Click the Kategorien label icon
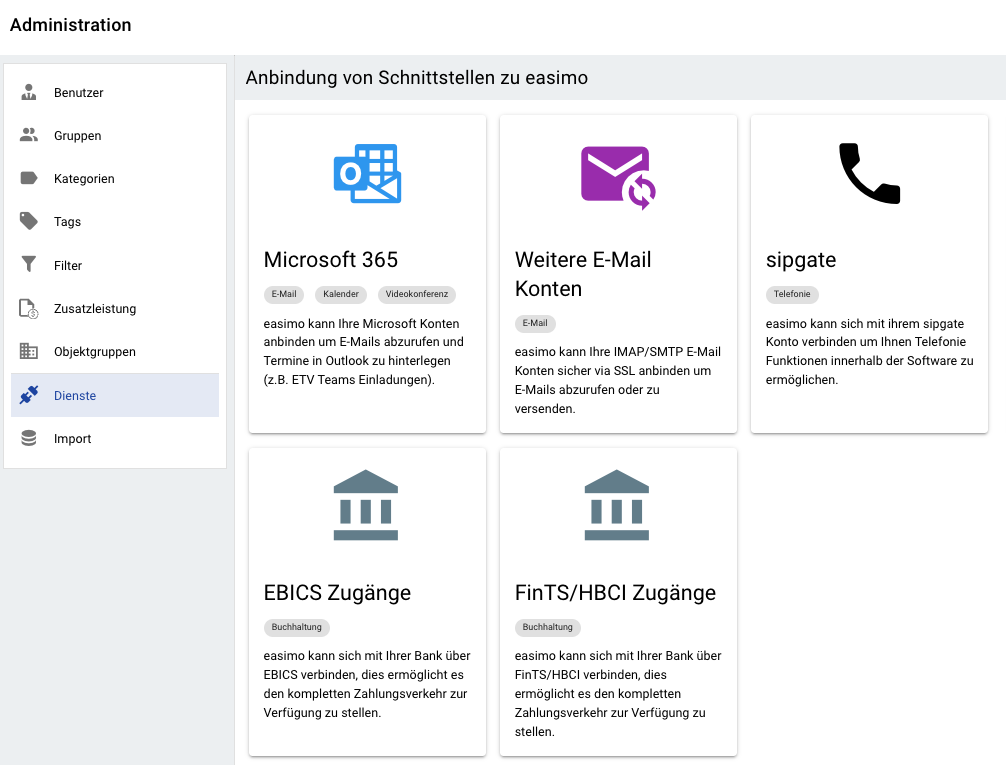The width and height of the screenshot is (1006, 765). pyautogui.click(x=29, y=178)
